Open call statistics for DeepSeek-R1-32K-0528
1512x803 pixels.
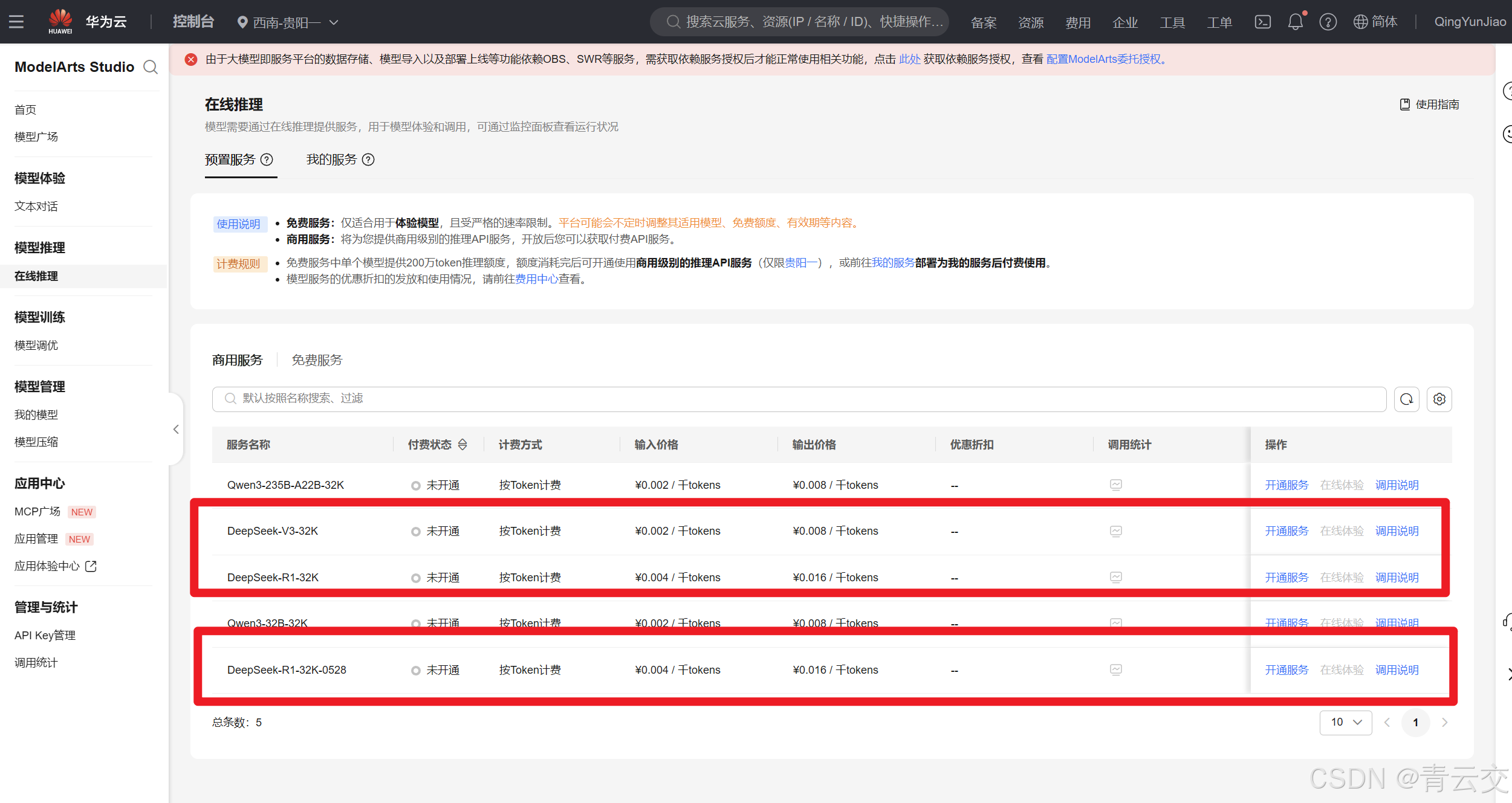click(x=1116, y=669)
